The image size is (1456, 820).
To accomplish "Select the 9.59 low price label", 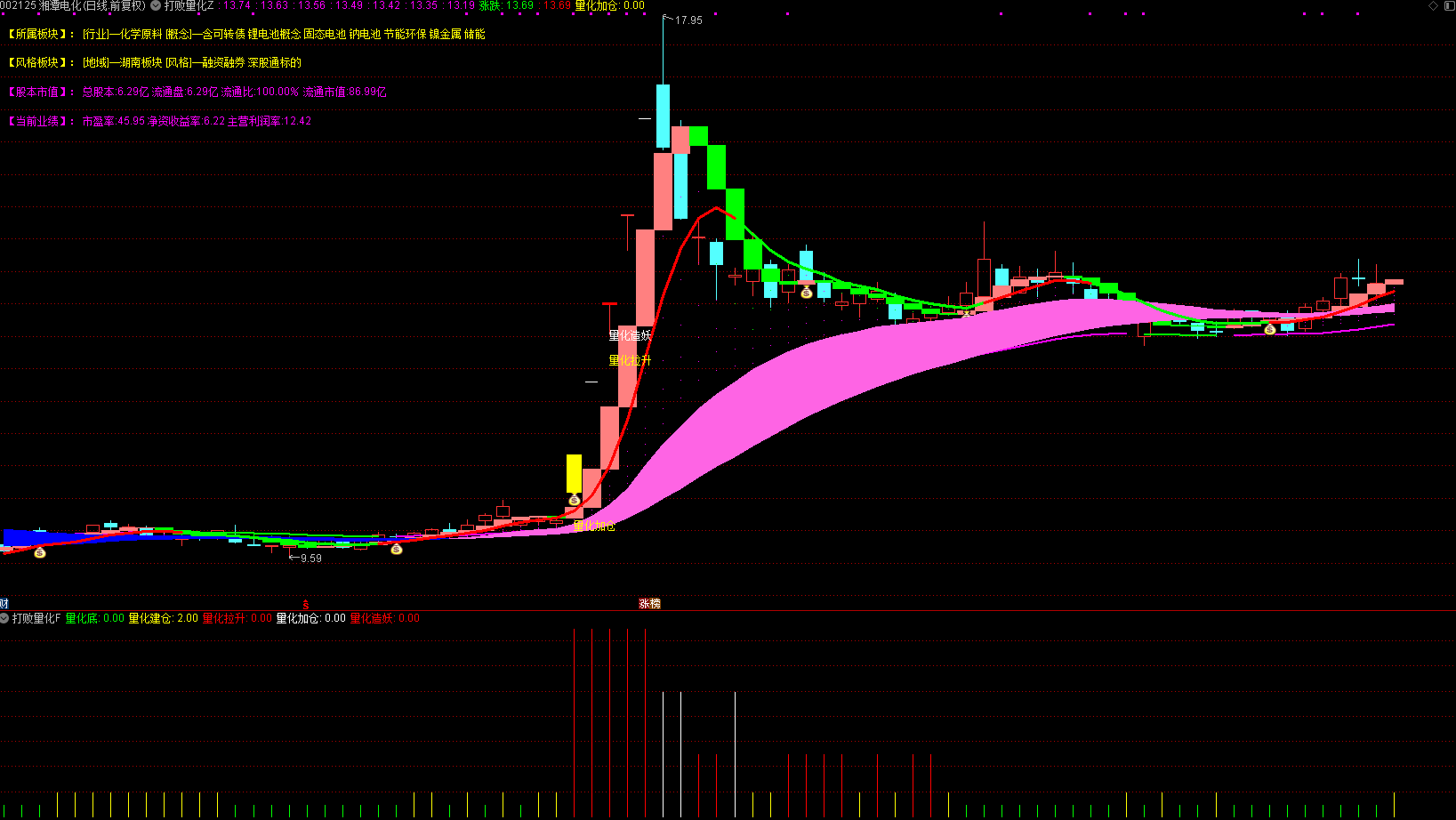I will click(311, 559).
